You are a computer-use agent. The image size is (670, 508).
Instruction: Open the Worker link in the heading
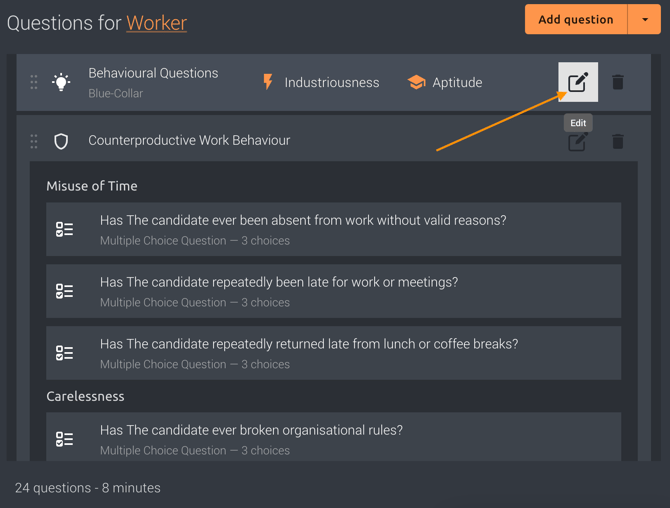click(156, 23)
